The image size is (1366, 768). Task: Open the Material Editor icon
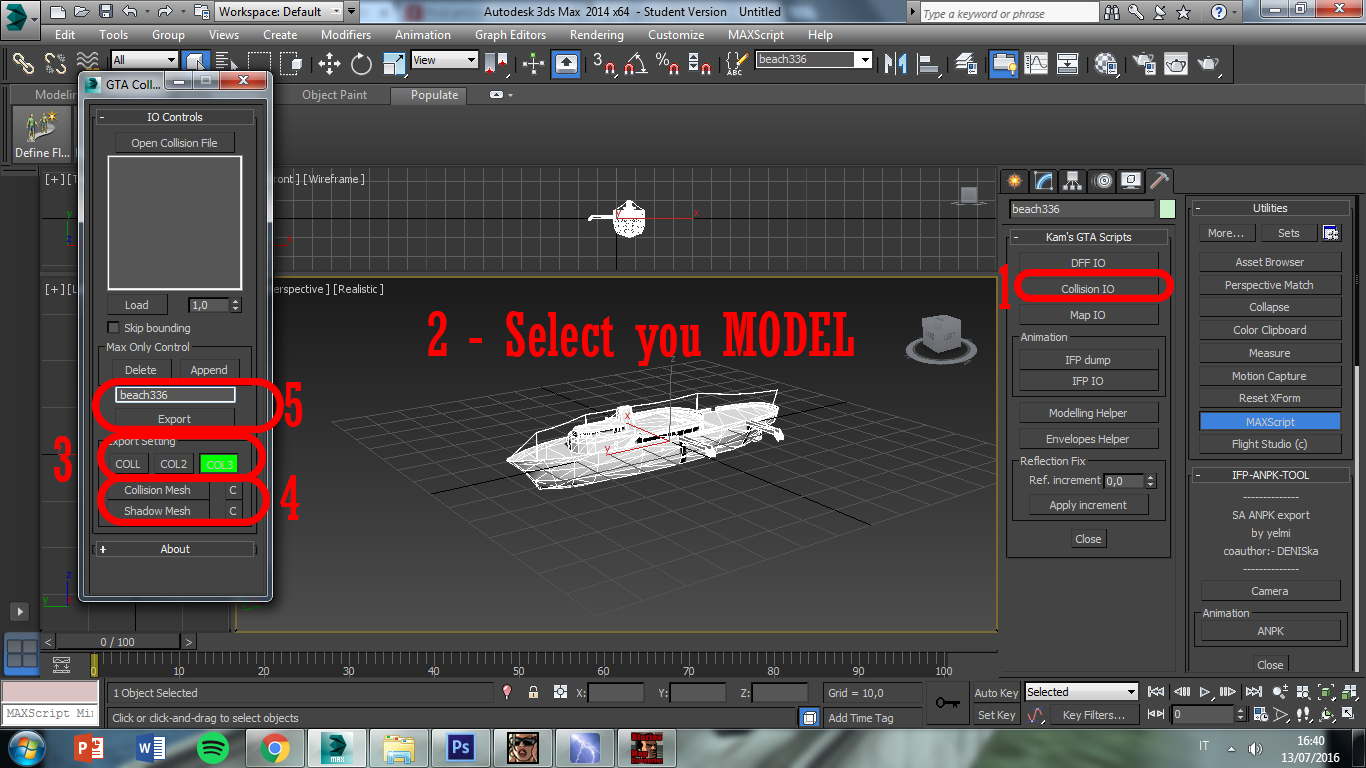click(x=1105, y=63)
